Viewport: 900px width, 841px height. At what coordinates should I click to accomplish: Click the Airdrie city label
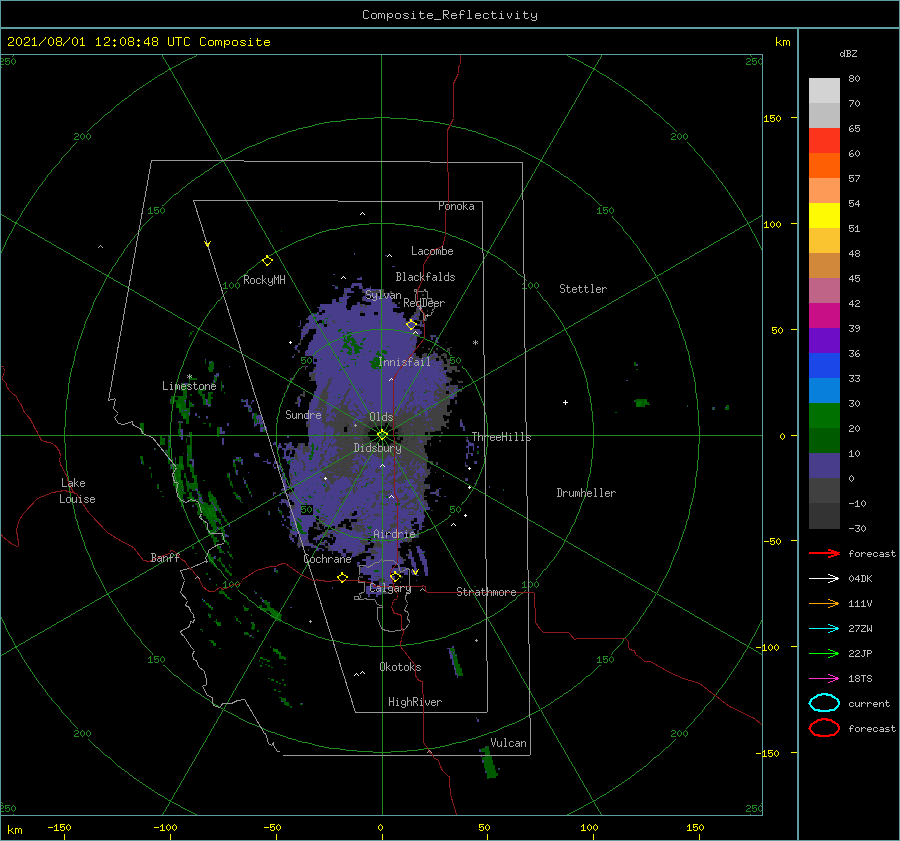394,534
